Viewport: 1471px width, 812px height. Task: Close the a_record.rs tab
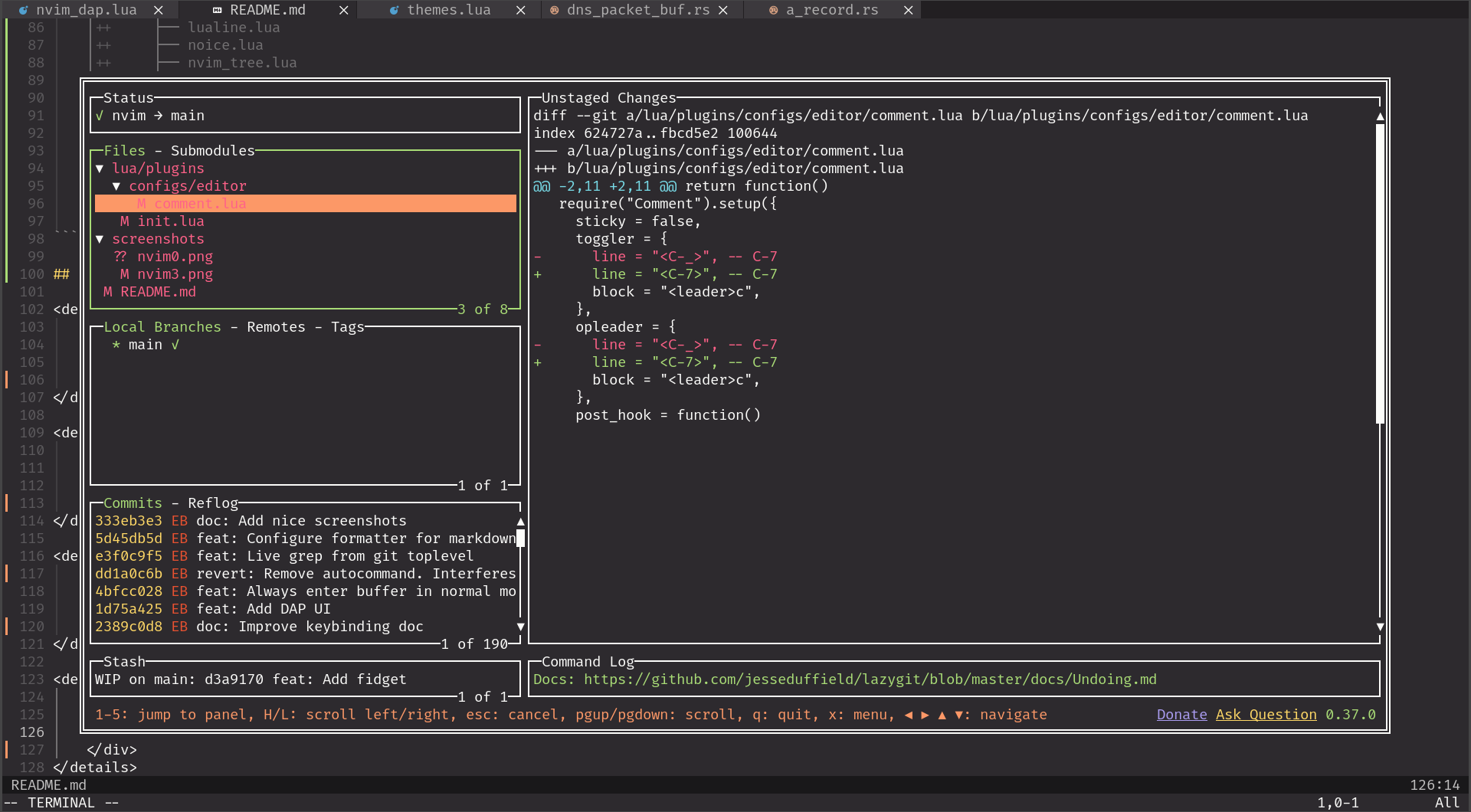point(908,10)
